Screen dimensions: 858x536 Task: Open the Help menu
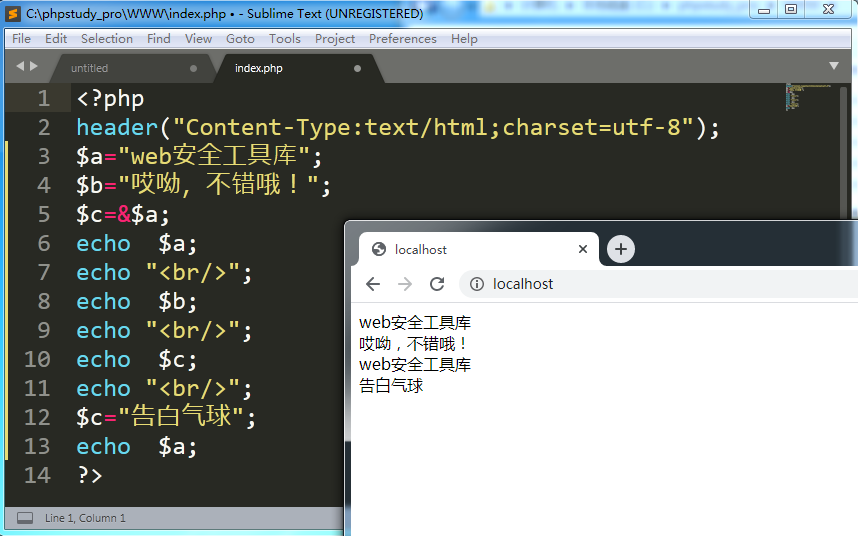(x=464, y=39)
